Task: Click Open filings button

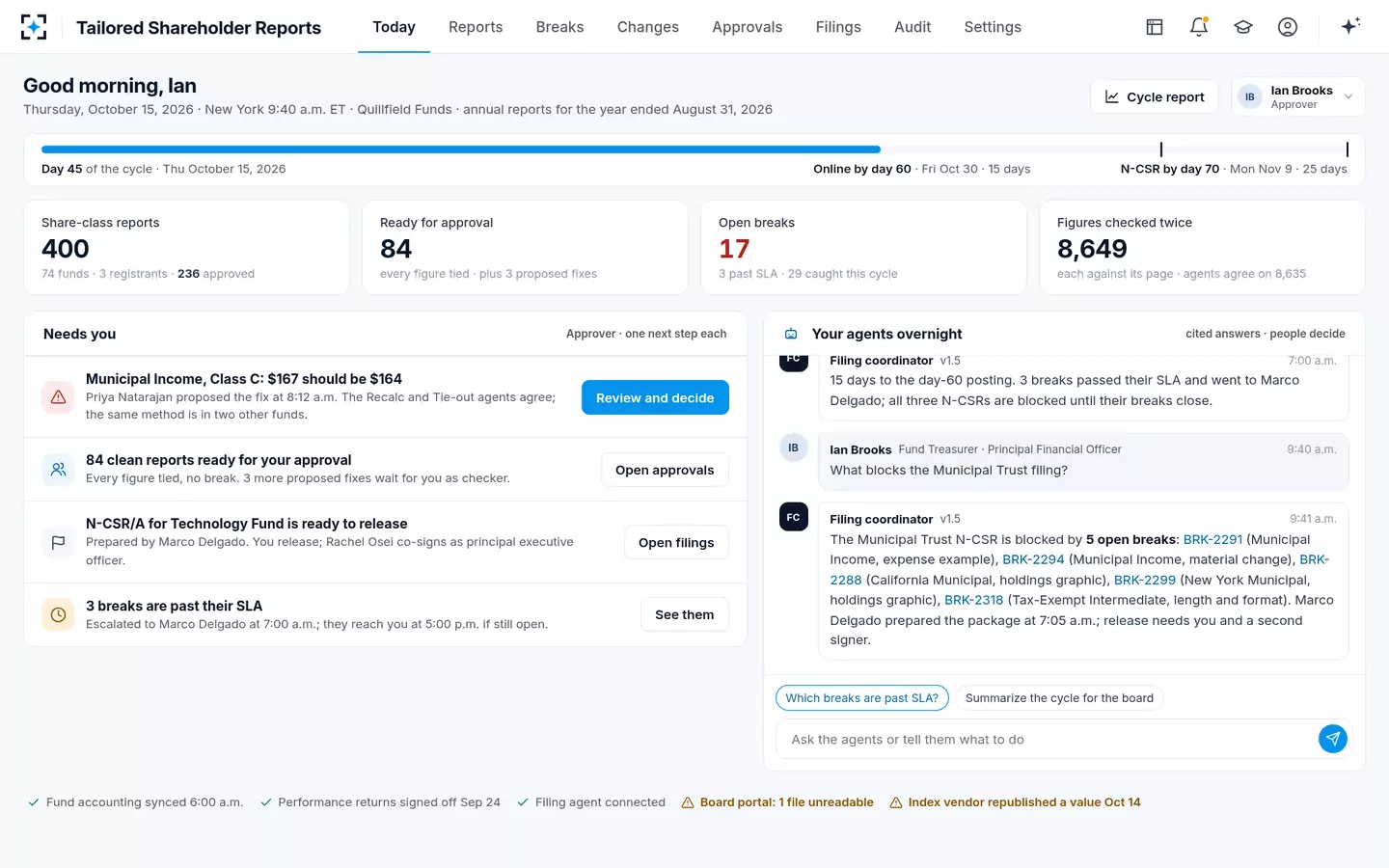Action: [x=676, y=542]
